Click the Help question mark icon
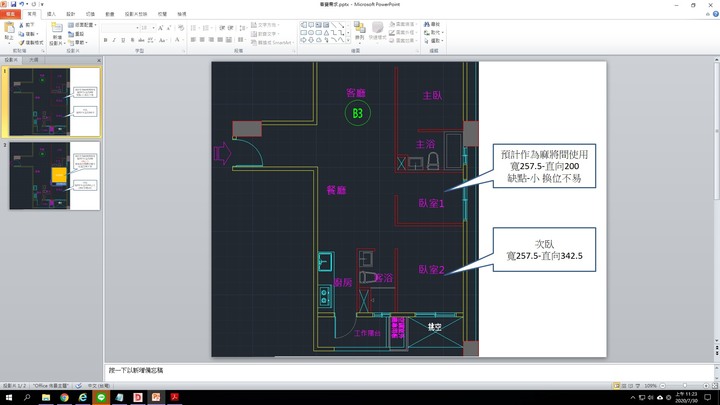Viewport: 720px width, 405px height. 715,14
